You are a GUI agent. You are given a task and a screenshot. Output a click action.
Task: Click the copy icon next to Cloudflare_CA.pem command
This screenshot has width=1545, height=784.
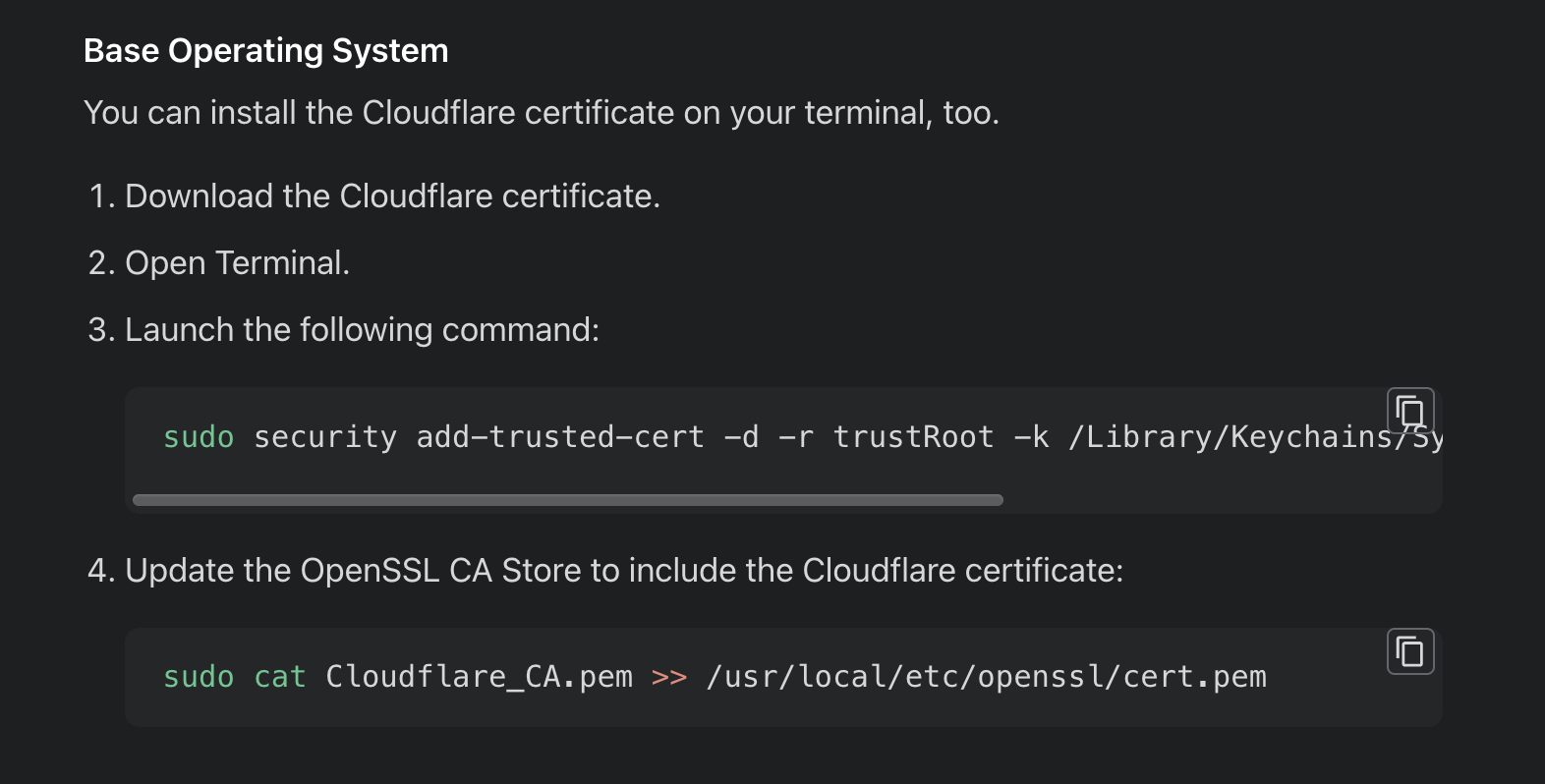tap(1410, 650)
